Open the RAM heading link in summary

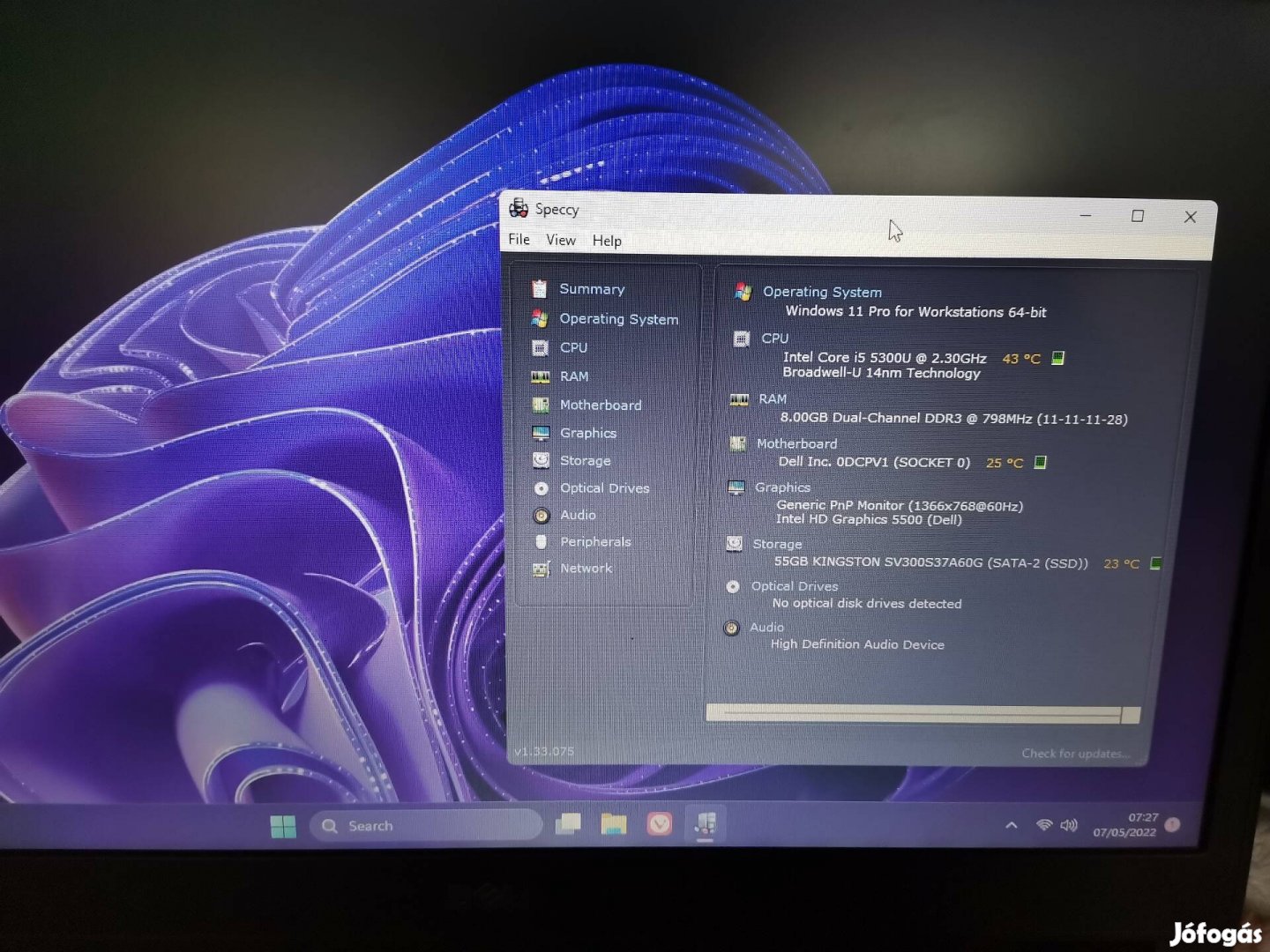(x=773, y=398)
